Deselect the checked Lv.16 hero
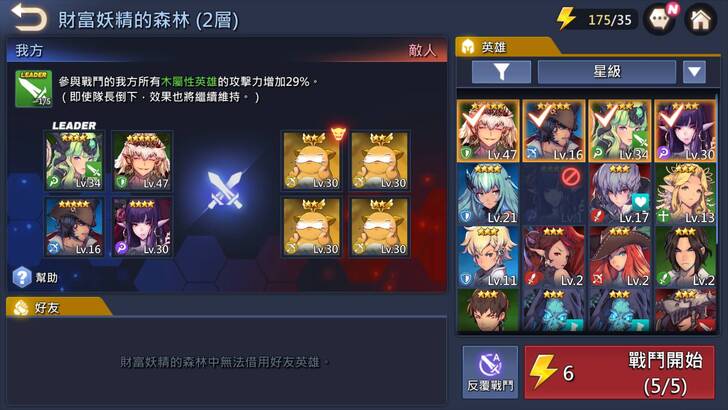Image resolution: width=728 pixels, height=410 pixels. point(553,131)
